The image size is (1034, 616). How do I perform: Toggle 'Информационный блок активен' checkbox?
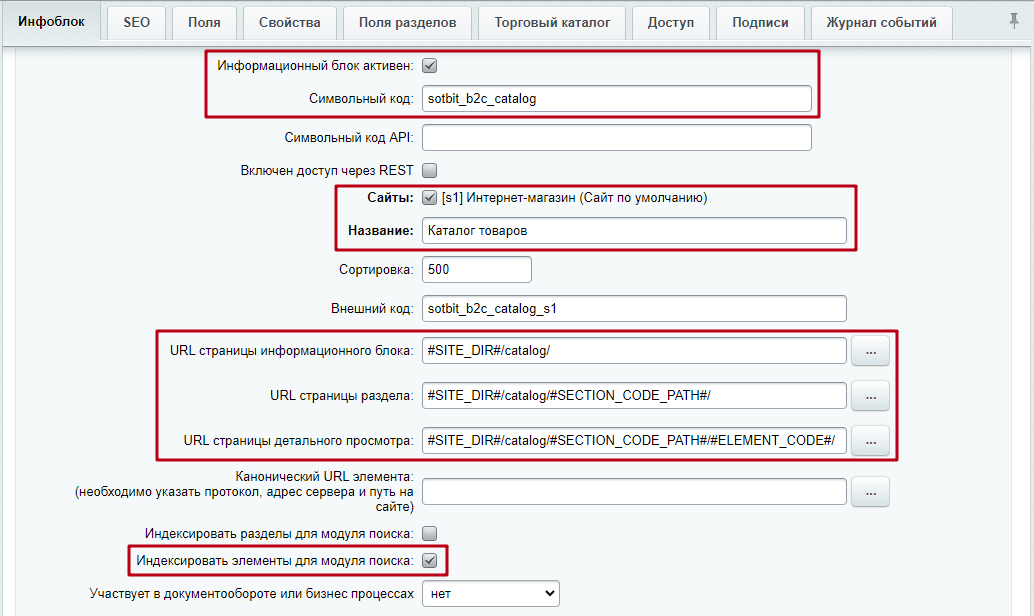tap(430, 66)
